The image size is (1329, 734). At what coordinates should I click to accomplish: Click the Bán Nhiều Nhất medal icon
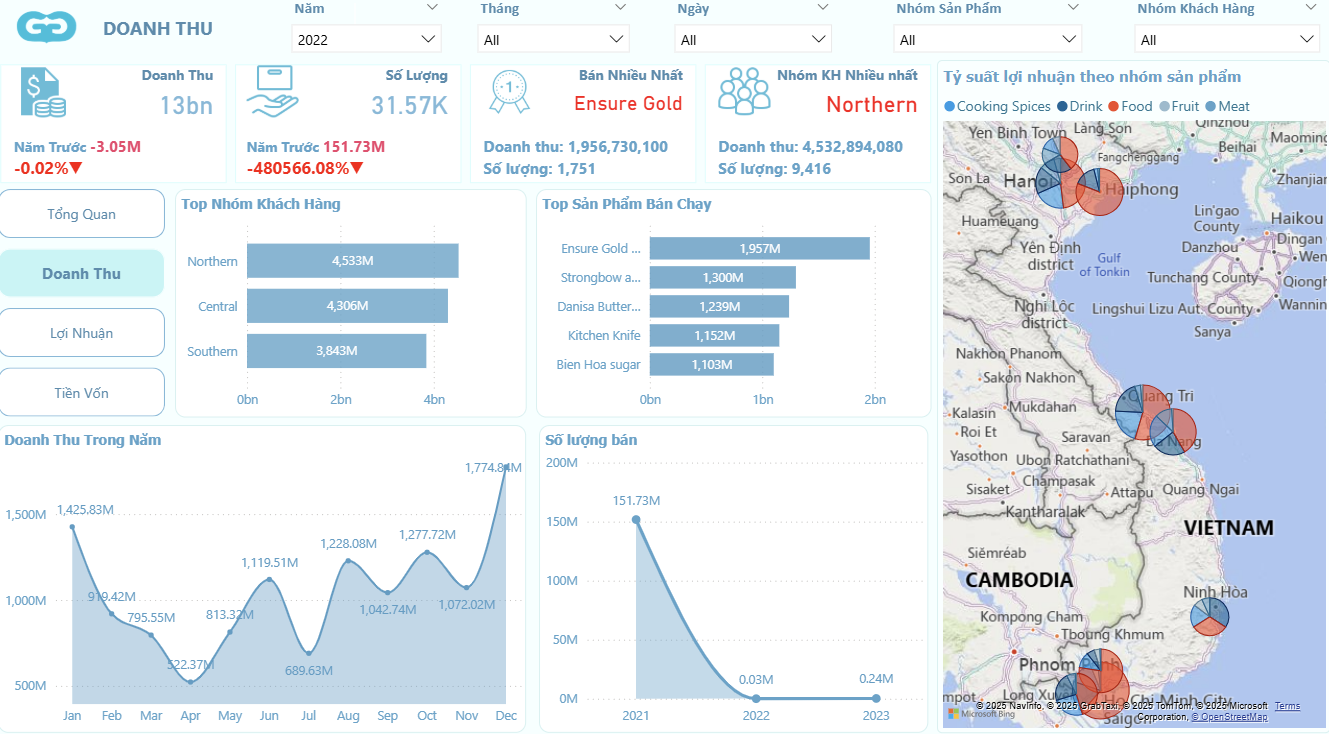509,90
